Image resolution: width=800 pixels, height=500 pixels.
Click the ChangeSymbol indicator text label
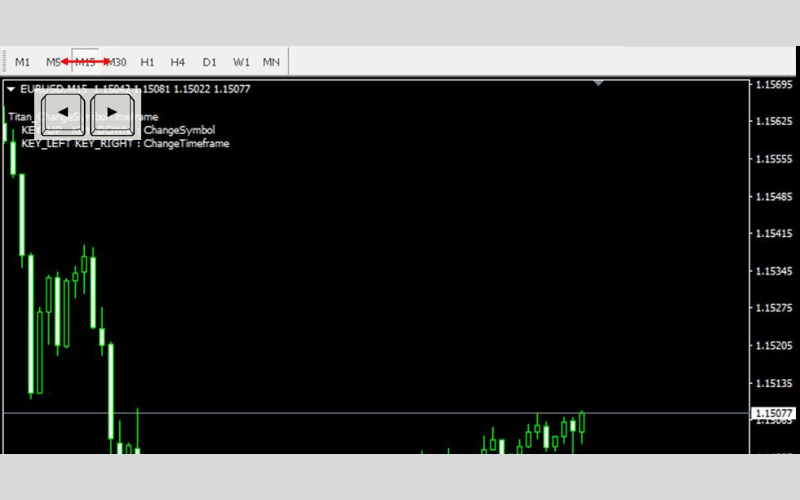click(179, 130)
